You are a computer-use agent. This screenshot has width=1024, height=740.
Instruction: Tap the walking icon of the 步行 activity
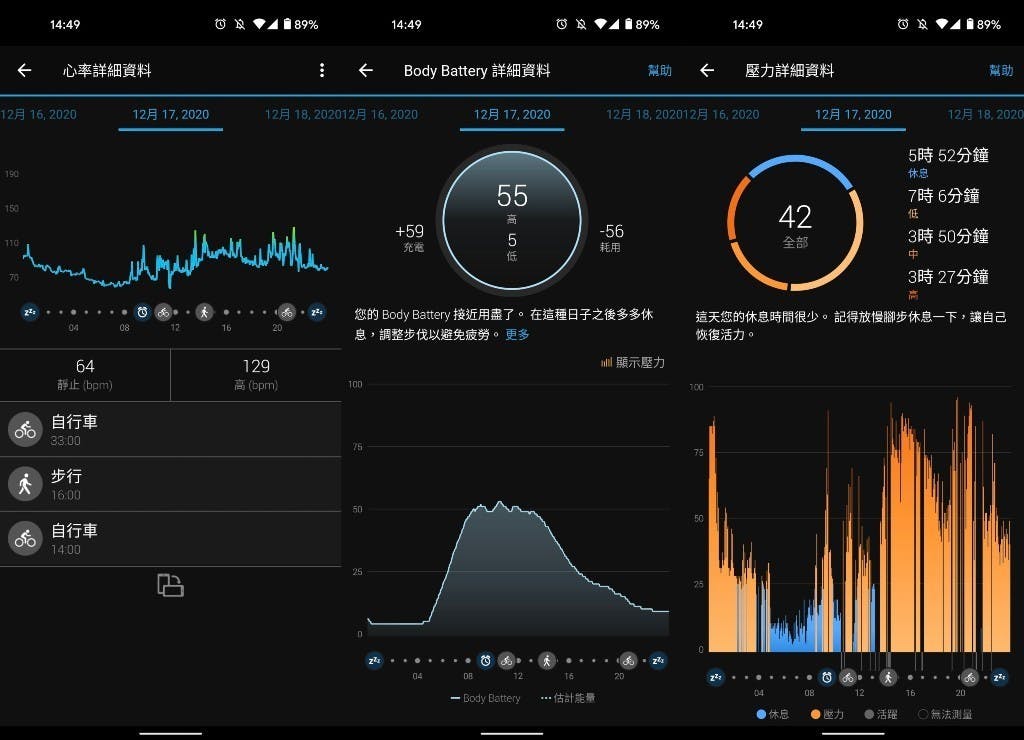tap(25, 483)
